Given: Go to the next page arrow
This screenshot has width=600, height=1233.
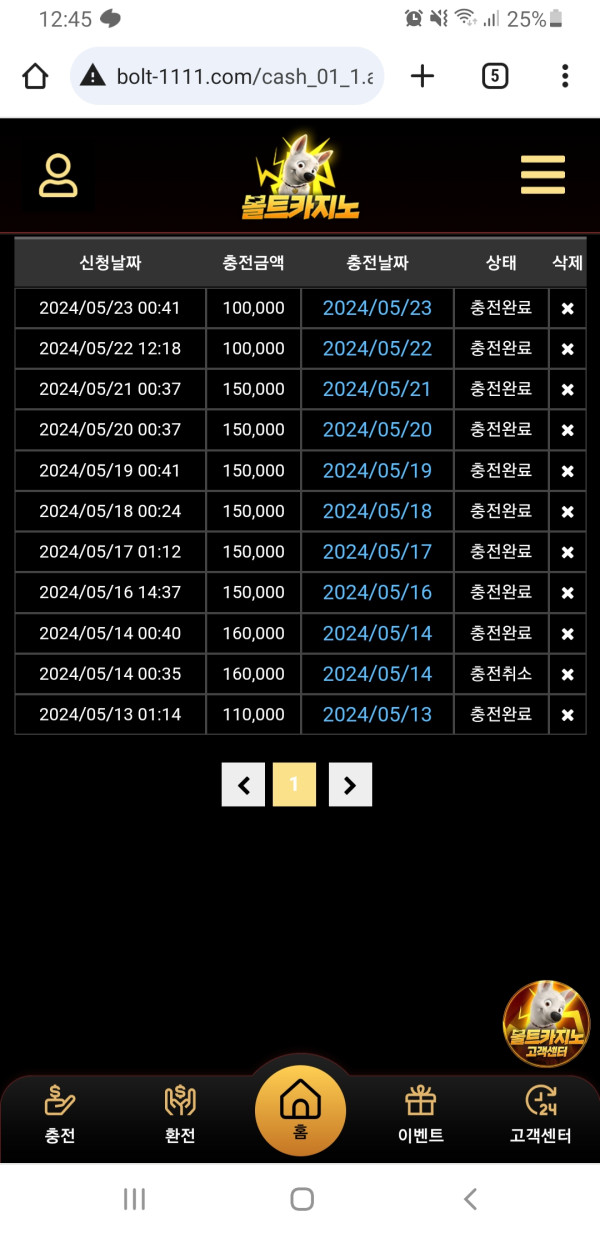Looking at the screenshot, I should click(x=350, y=785).
